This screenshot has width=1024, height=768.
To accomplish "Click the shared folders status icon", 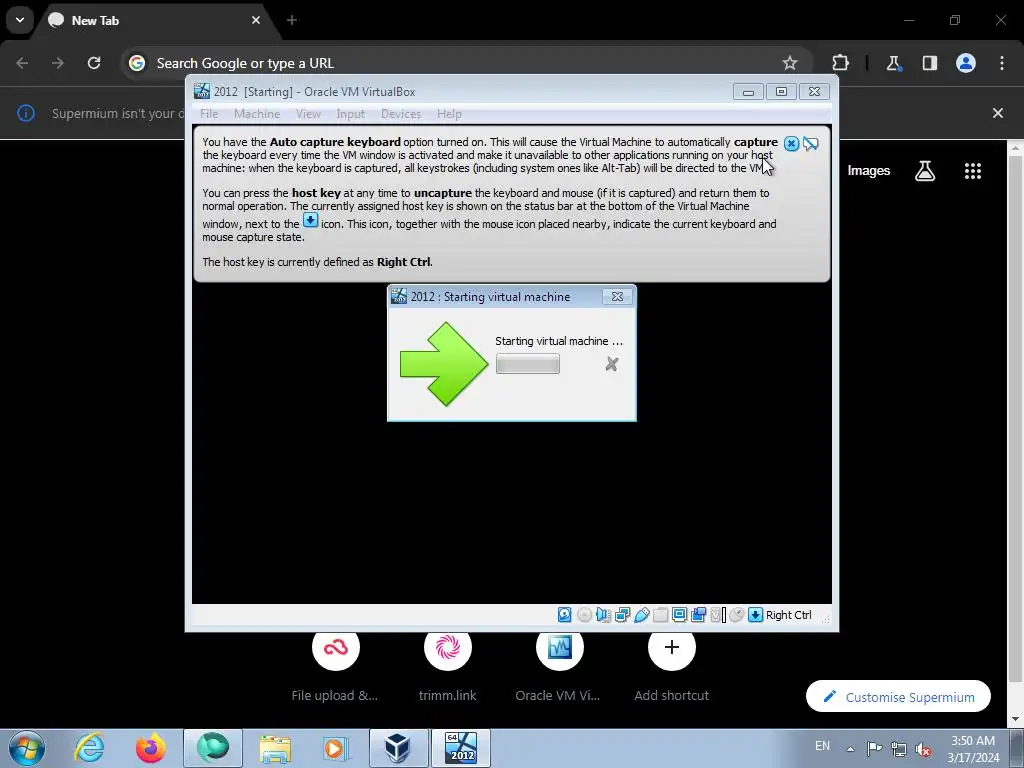I will (x=660, y=615).
